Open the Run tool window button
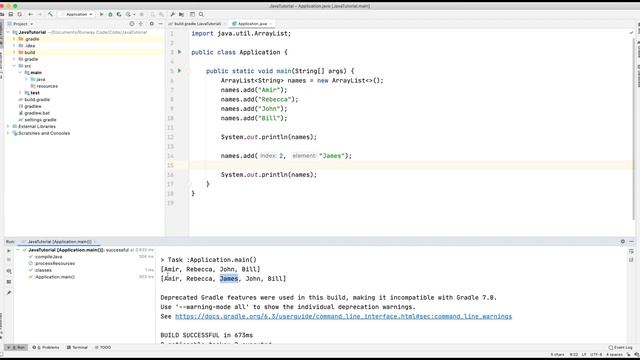 (x=16, y=348)
